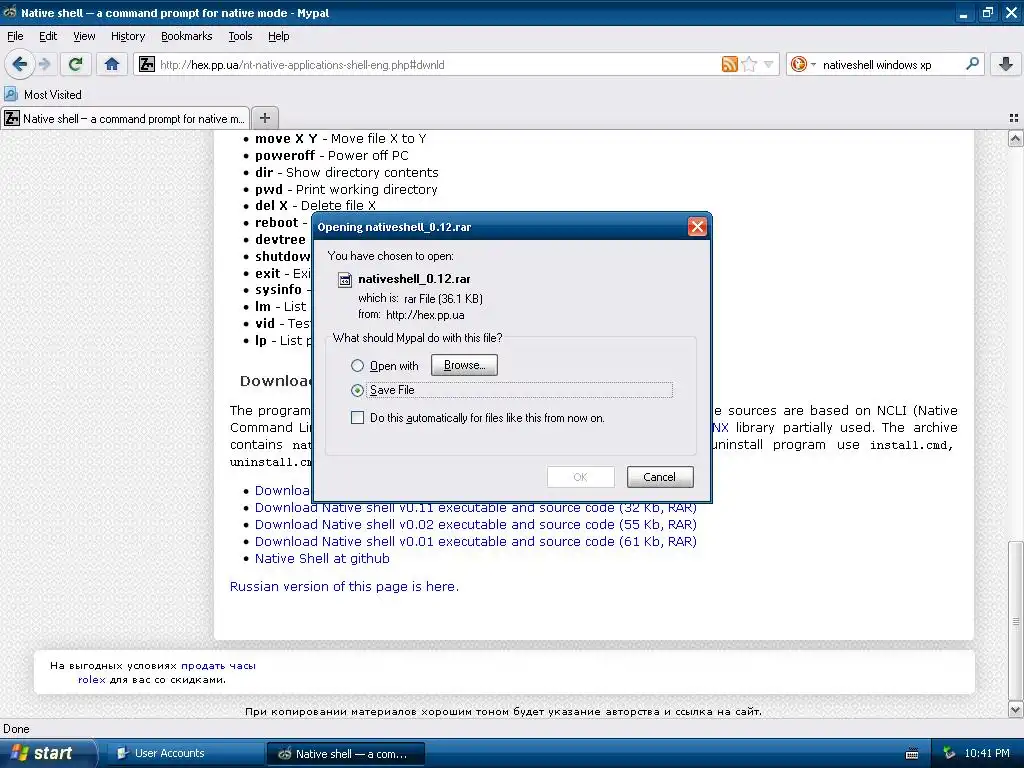Click the network tray icon

pos(949,753)
